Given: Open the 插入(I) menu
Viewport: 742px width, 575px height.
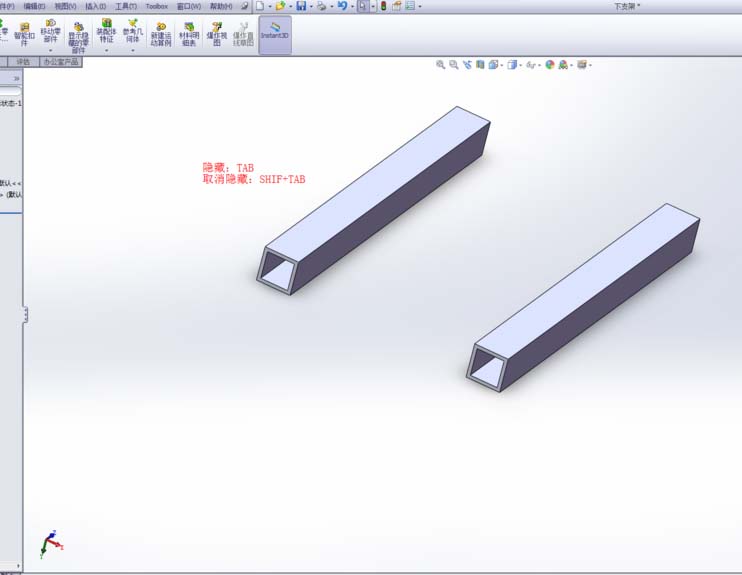Looking at the screenshot, I should 96,6.
